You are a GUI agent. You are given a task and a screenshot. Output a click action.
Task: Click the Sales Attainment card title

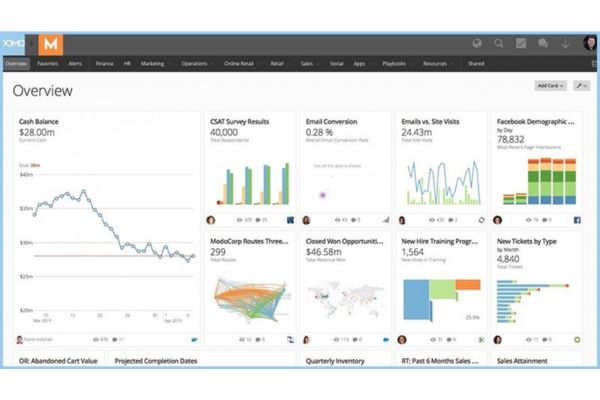point(522,361)
